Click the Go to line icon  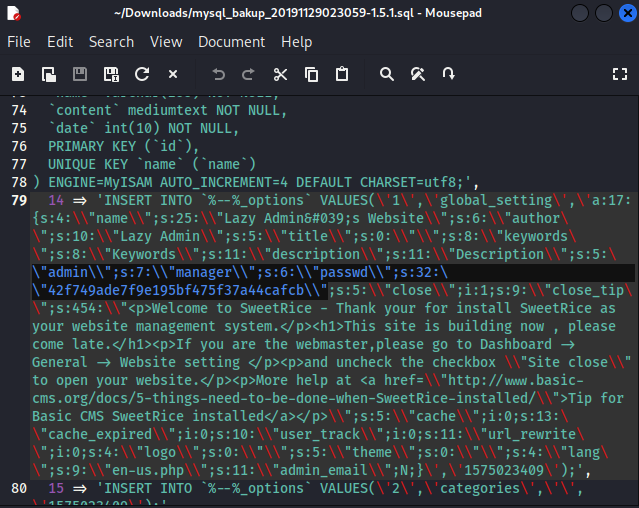click(449, 74)
